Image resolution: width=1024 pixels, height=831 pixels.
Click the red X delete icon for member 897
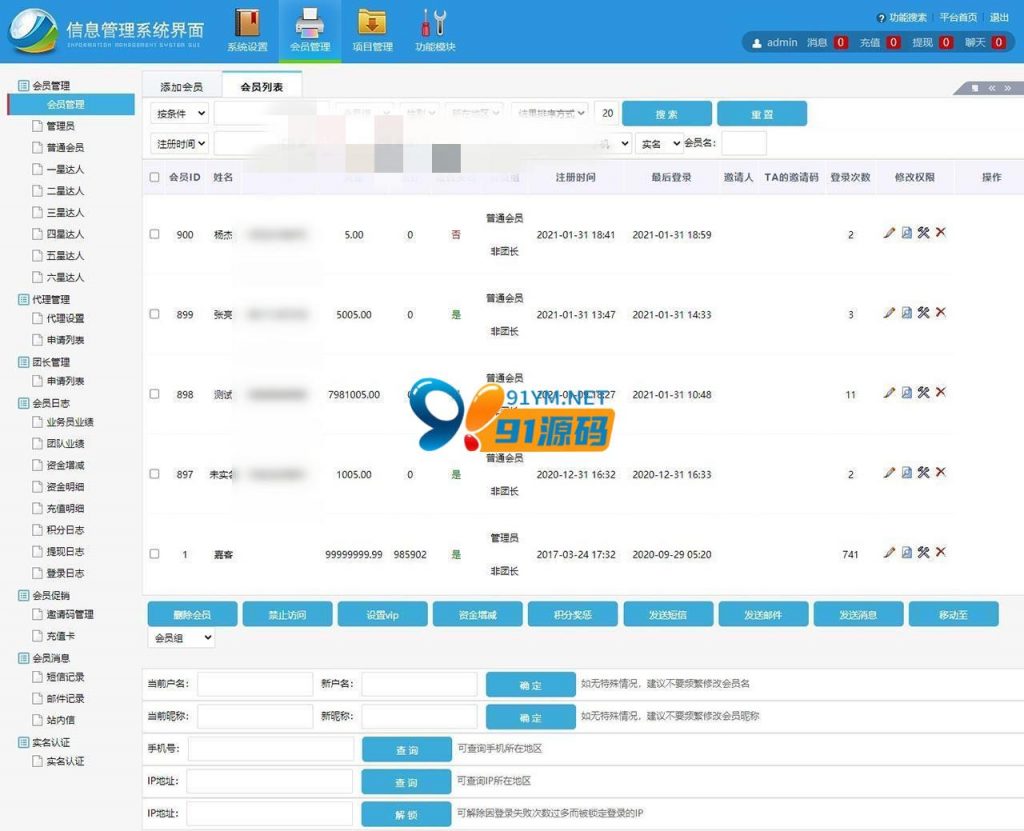[x=940, y=472]
